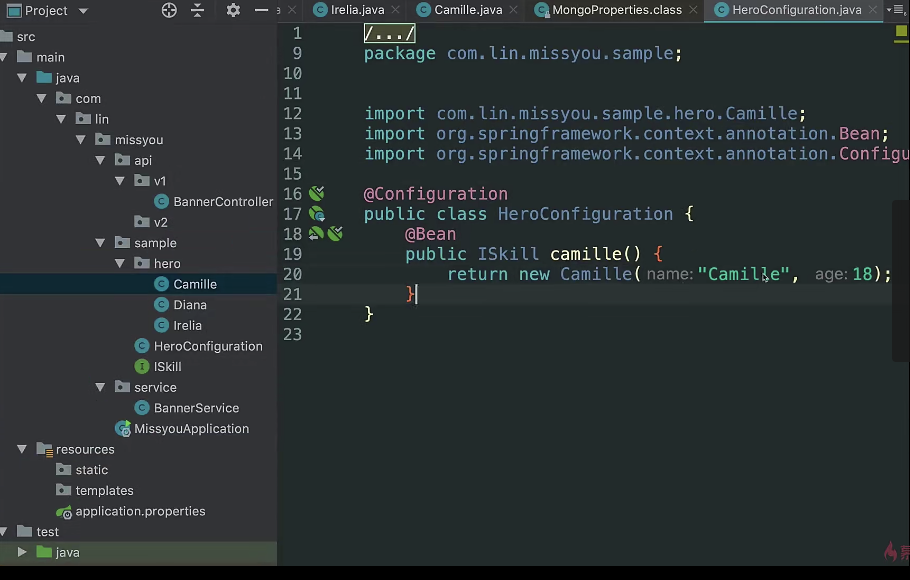Click the import Camille statement on line 12

coord(585,113)
